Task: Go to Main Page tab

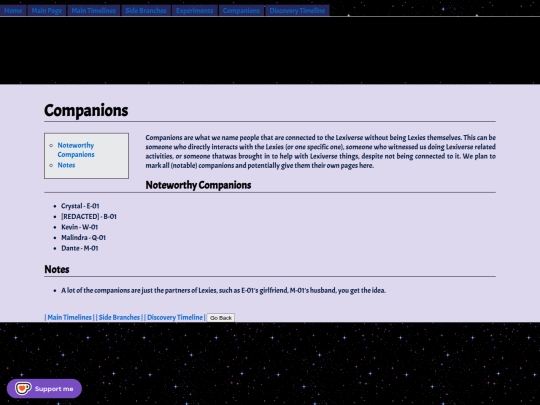Action: pos(46,10)
